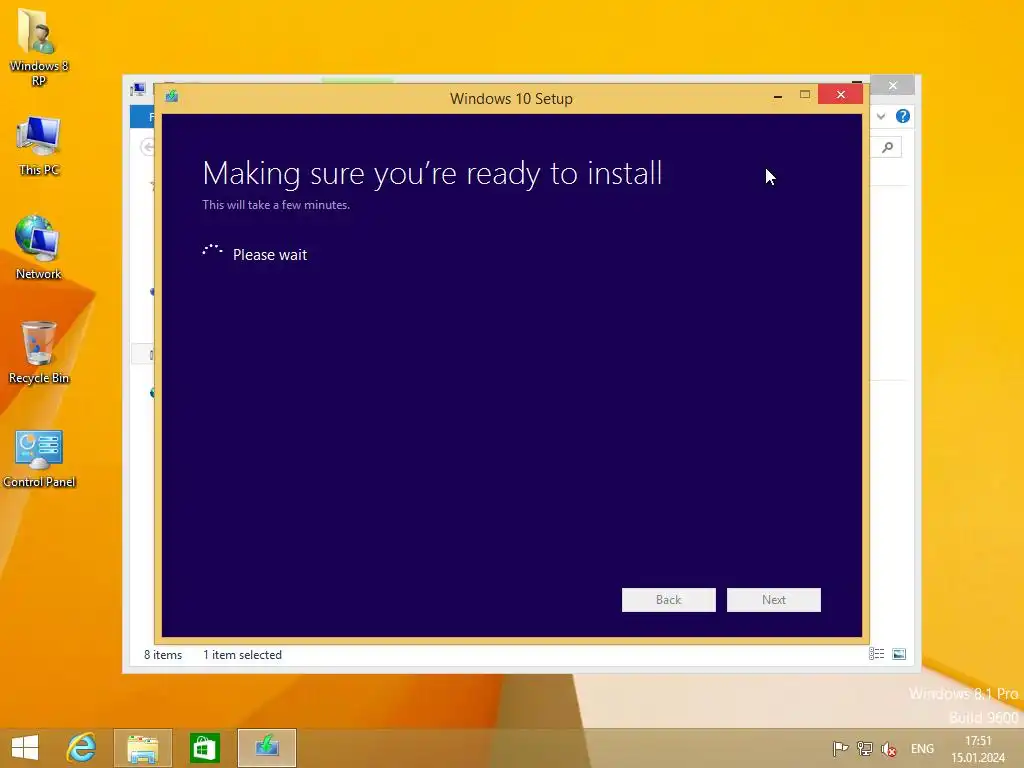Launch Internet Explorer from the taskbar

tap(81, 748)
